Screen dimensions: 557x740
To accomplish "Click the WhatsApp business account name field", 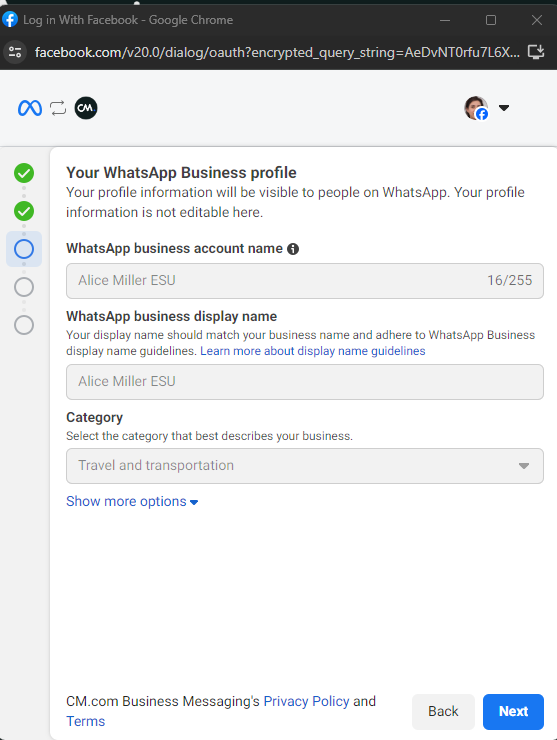I will [305, 281].
